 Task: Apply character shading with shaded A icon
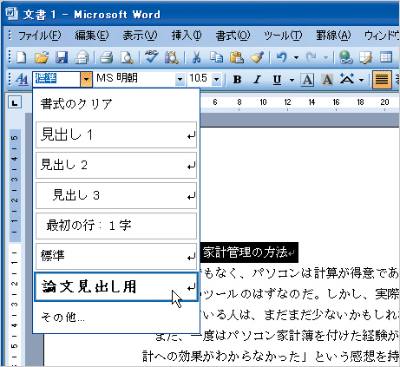tap(327, 80)
